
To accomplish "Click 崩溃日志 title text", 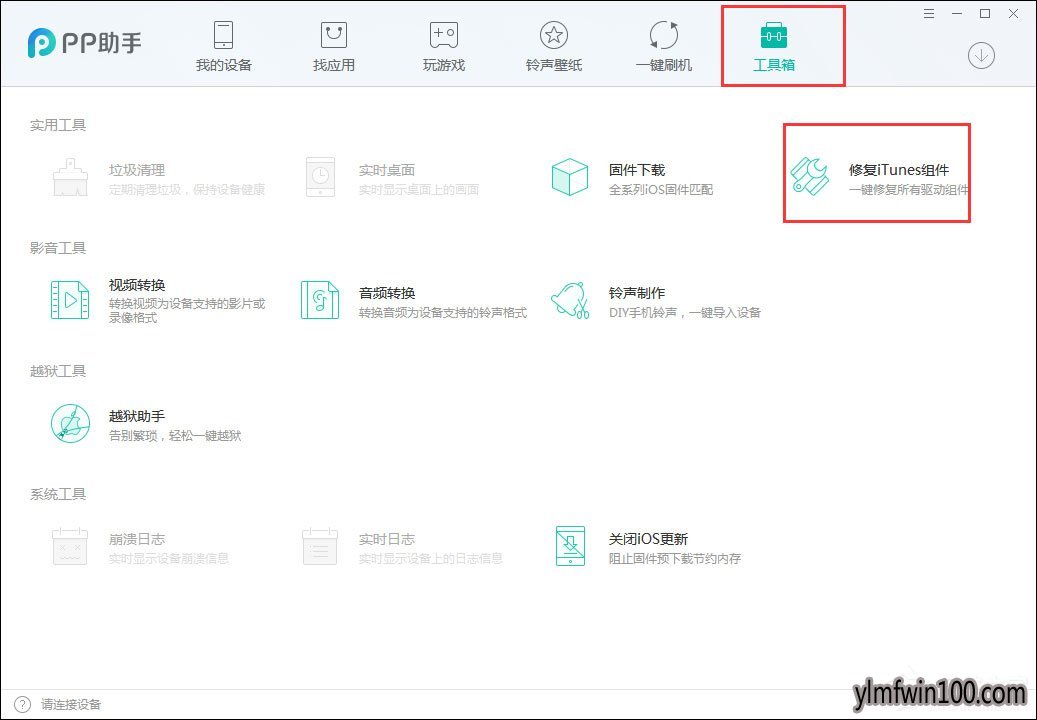I will (x=137, y=539).
